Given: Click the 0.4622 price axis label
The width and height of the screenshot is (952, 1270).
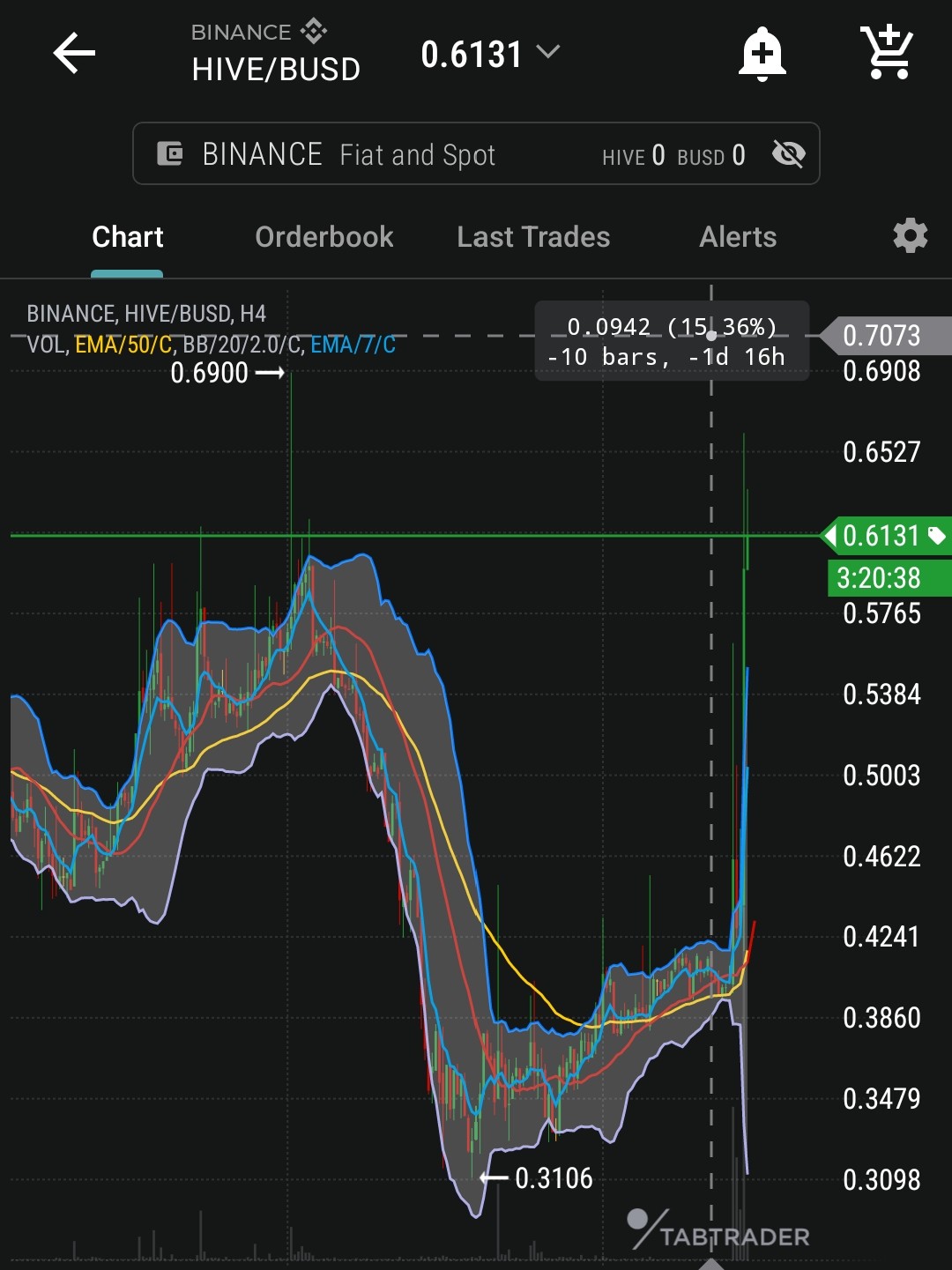Looking at the screenshot, I should pyautogui.click(x=881, y=857).
